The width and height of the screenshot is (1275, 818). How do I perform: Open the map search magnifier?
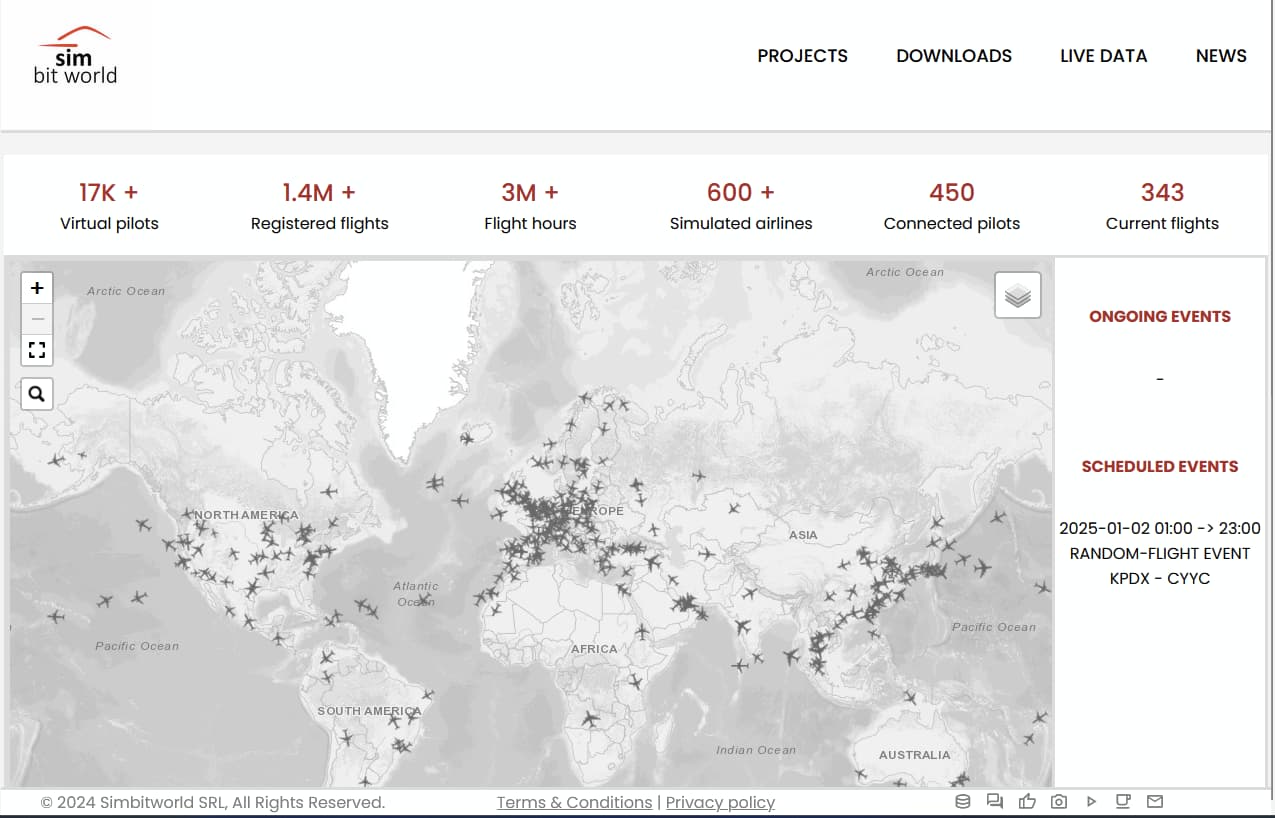coord(37,394)
